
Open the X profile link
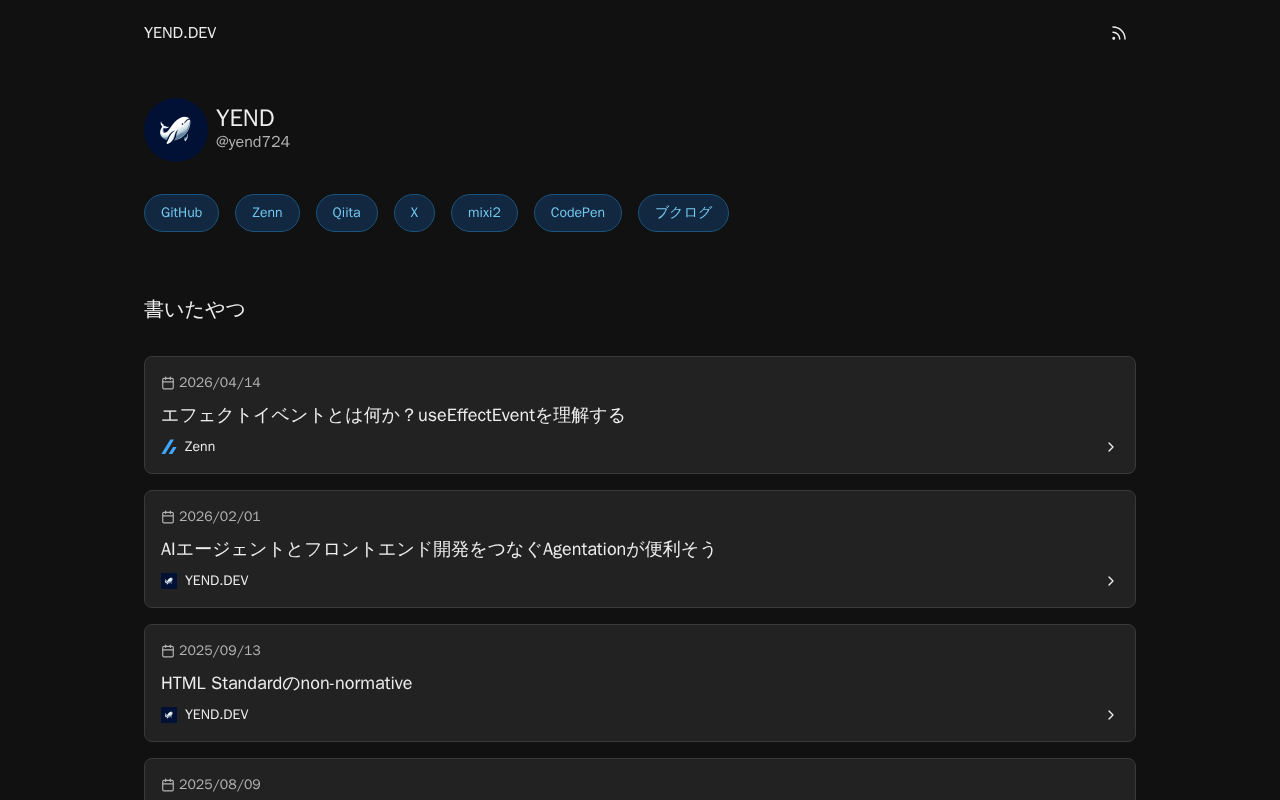click(x=414, y=213)
